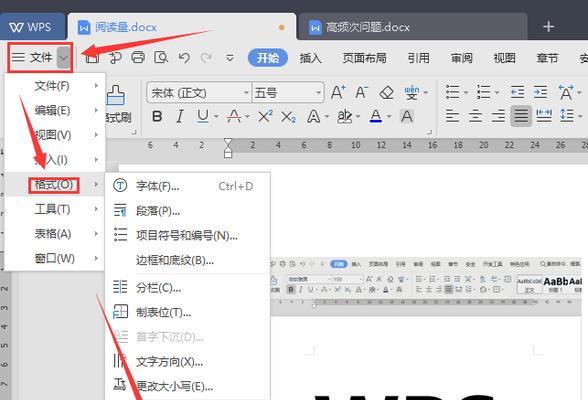Click the plus button for new tab
The image size is (588, 400).
[x=549, y=27]
